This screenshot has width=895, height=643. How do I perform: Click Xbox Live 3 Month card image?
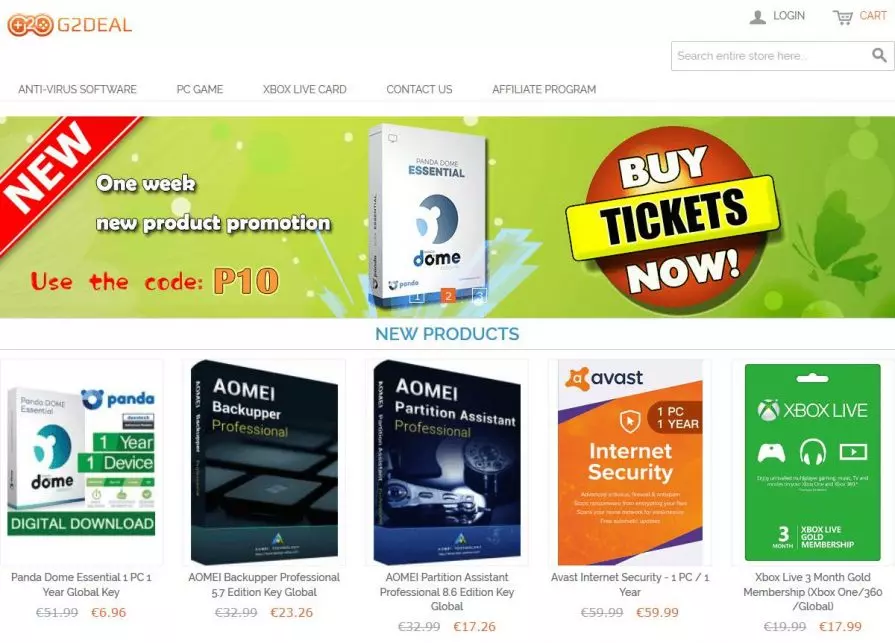click(x=812, y=462)
